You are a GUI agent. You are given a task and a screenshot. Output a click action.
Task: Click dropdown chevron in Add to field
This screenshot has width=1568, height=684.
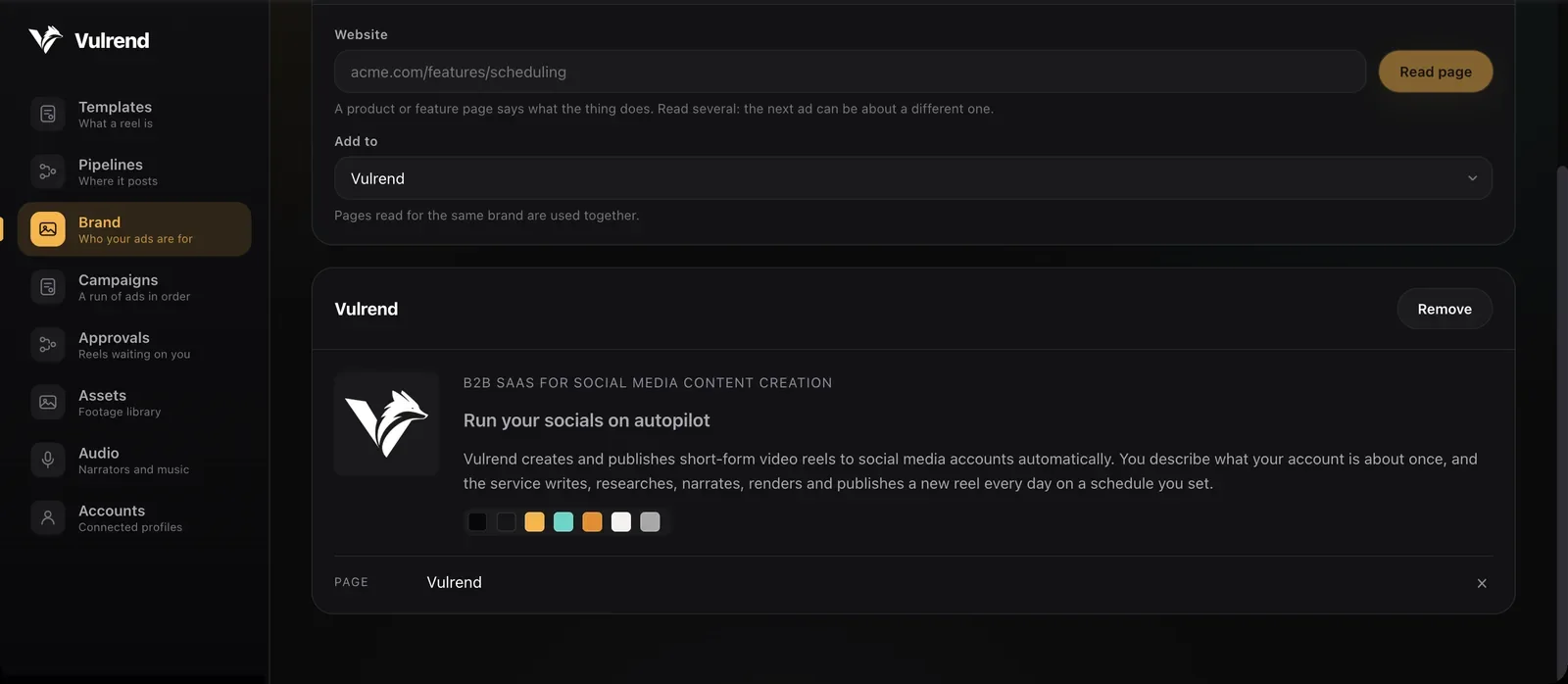click(1472, 178)
